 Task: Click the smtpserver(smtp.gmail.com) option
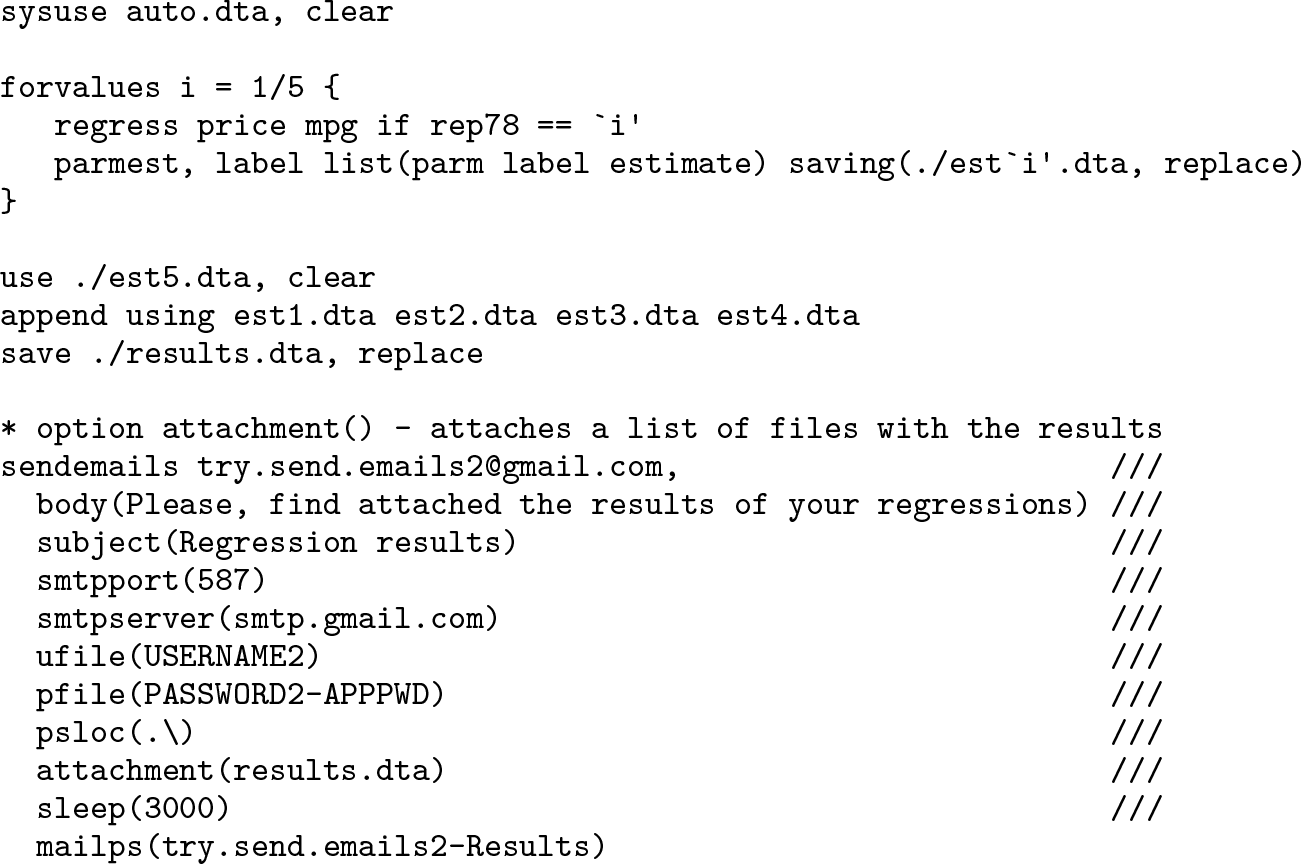coord(267,620)
